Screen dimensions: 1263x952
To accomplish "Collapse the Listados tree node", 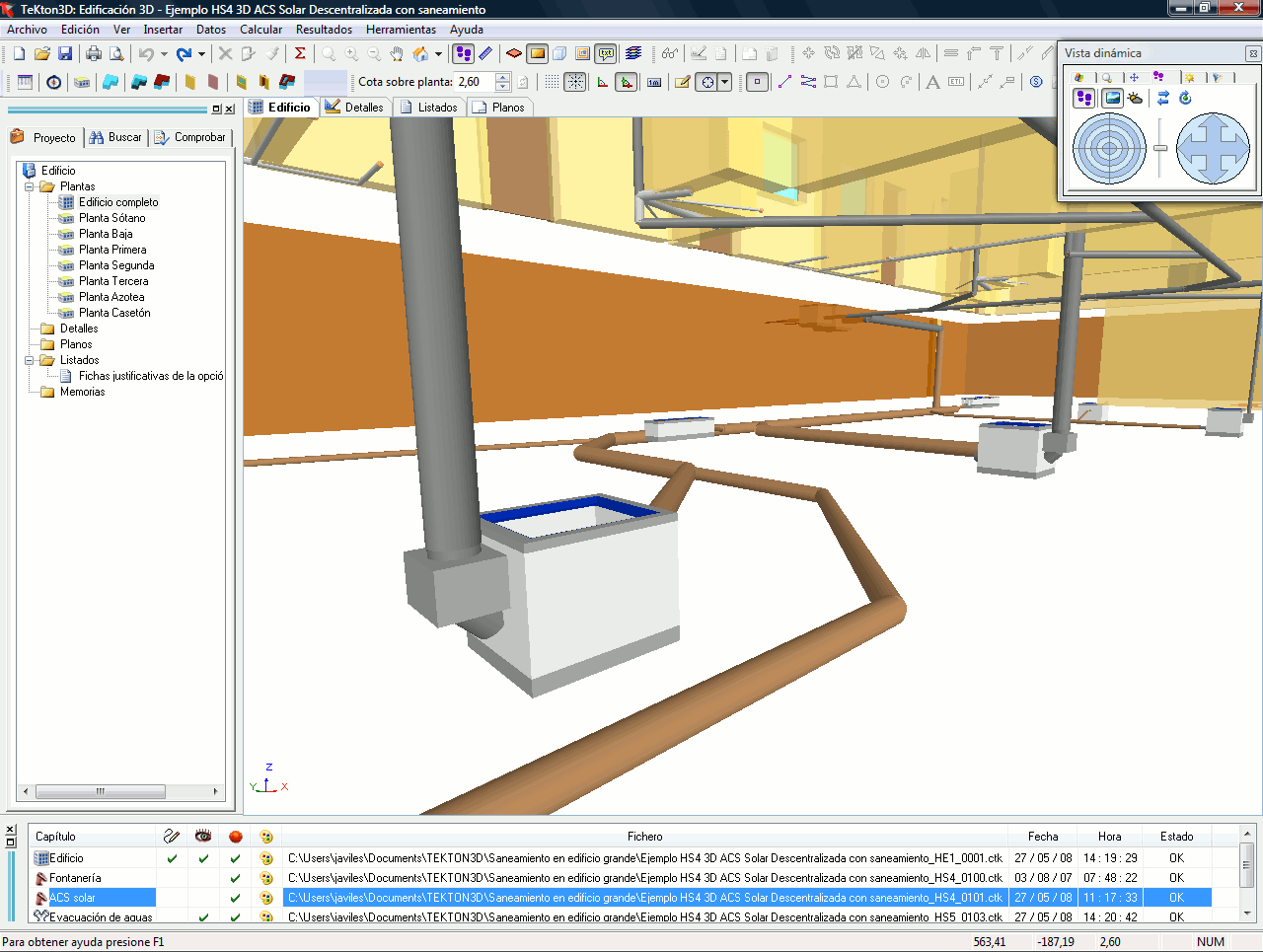I will point(29,360).
